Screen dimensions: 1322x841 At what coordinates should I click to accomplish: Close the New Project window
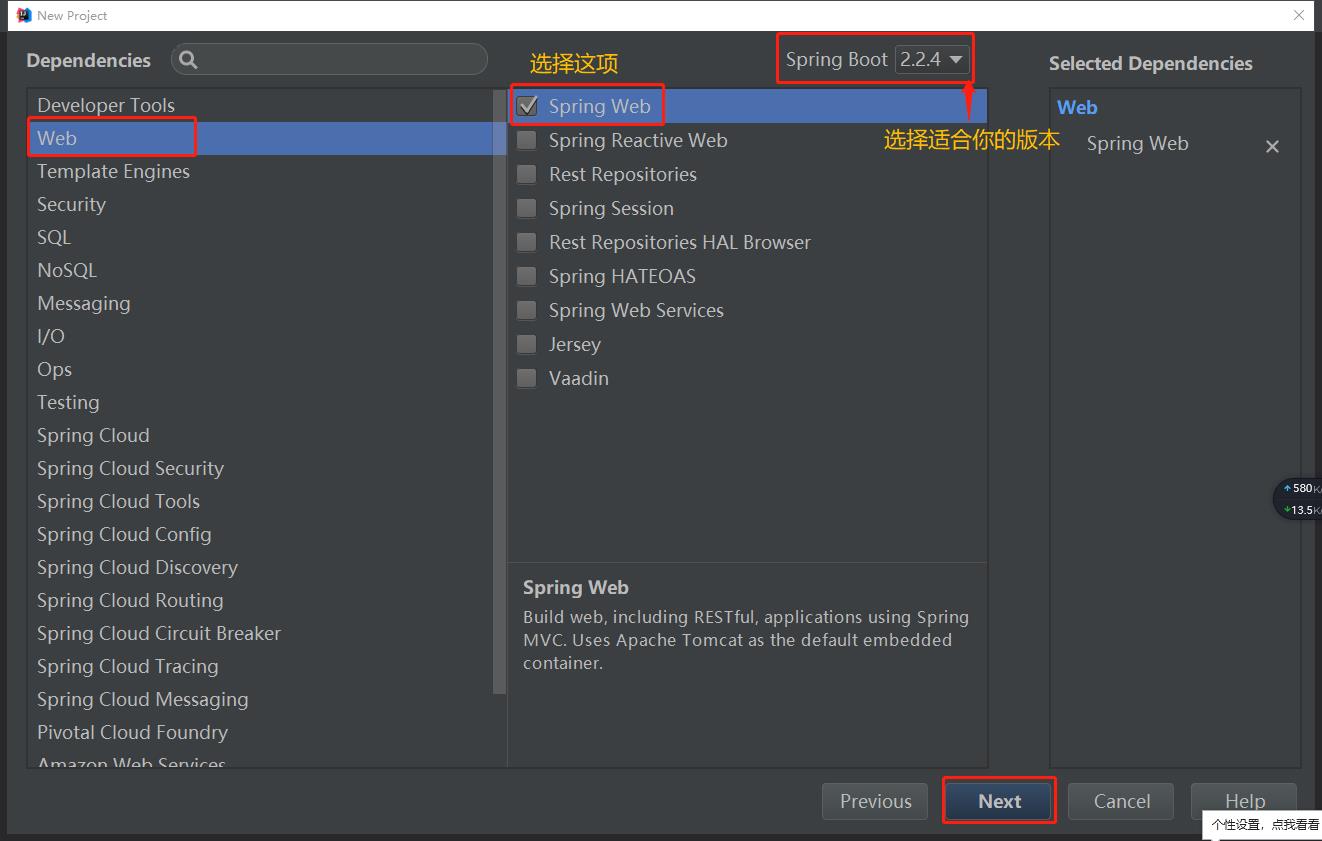[1299, 15]
